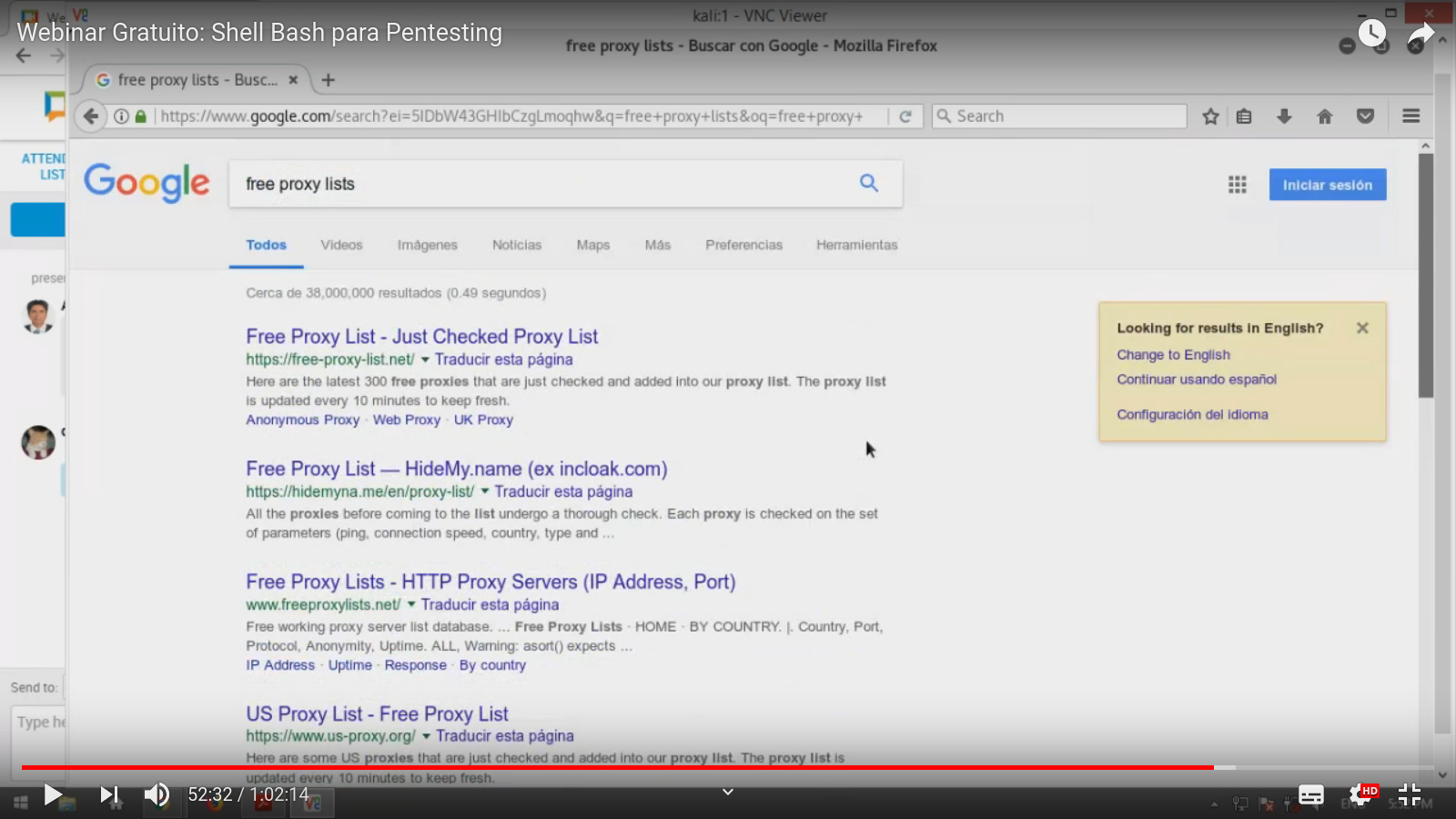Expand dropdown arrow beside freeproxylists.net URL

point(411,604)
